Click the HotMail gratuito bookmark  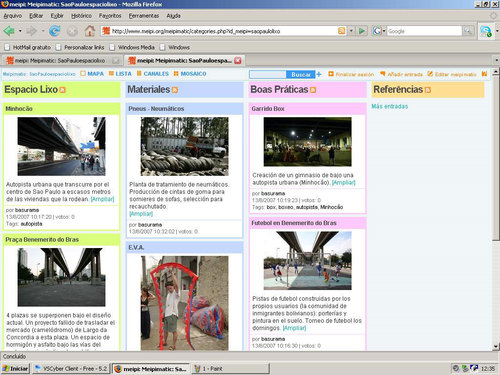tap(28, 47)
